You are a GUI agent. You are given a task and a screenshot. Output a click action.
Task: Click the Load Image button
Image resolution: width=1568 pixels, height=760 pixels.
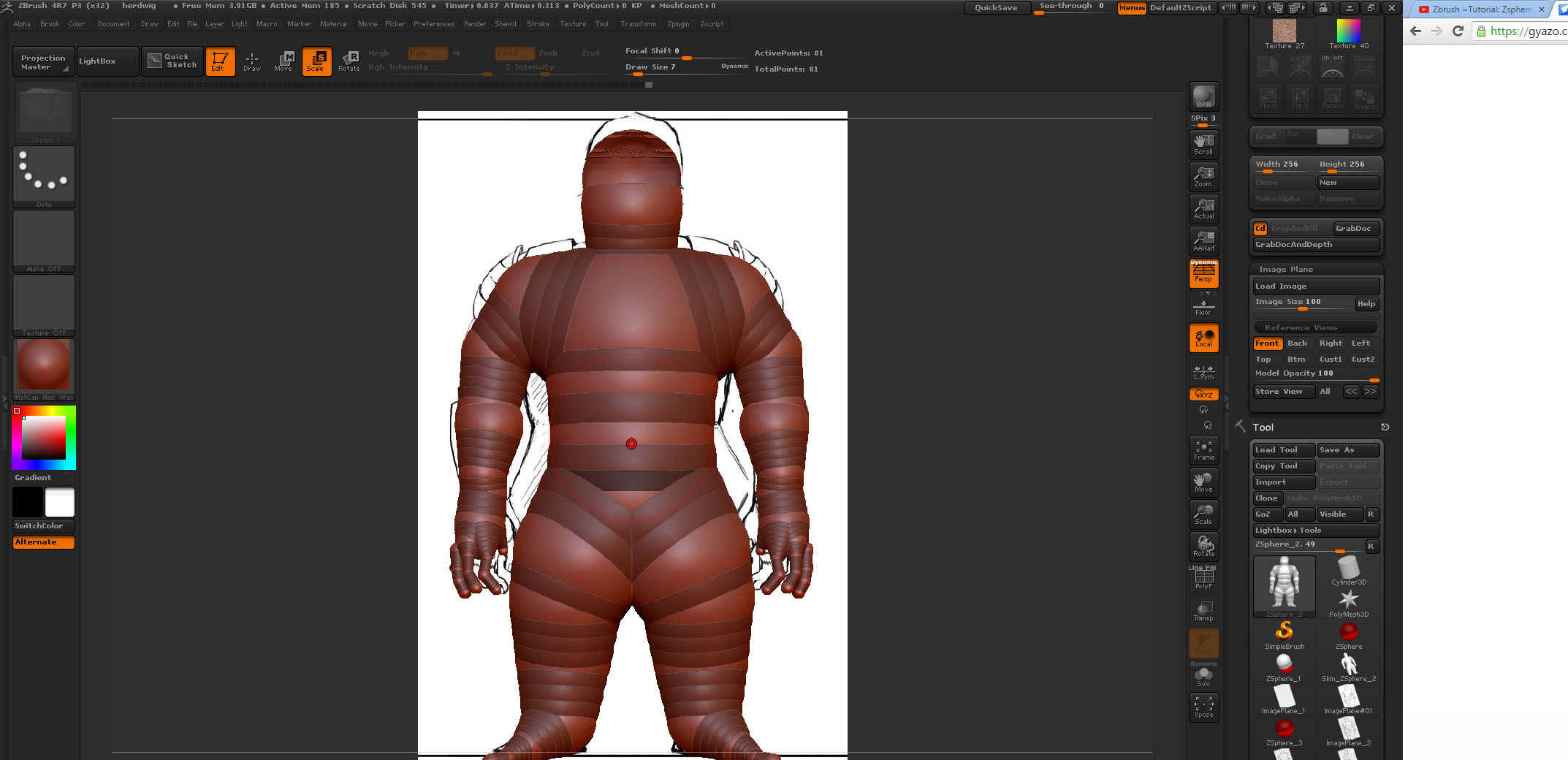point(1315,286)
